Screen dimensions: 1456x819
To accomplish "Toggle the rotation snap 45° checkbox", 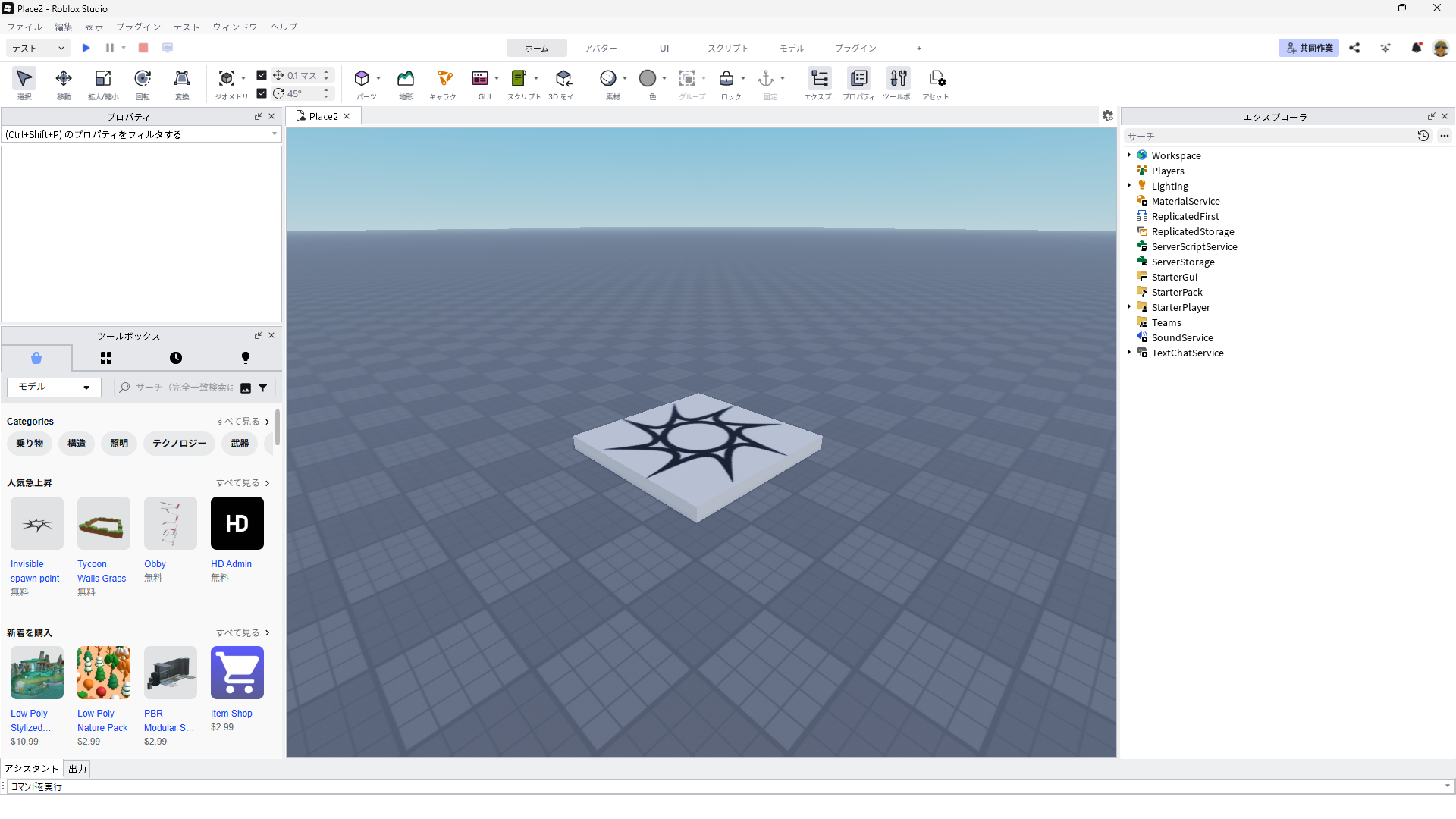I will (262, 93).
